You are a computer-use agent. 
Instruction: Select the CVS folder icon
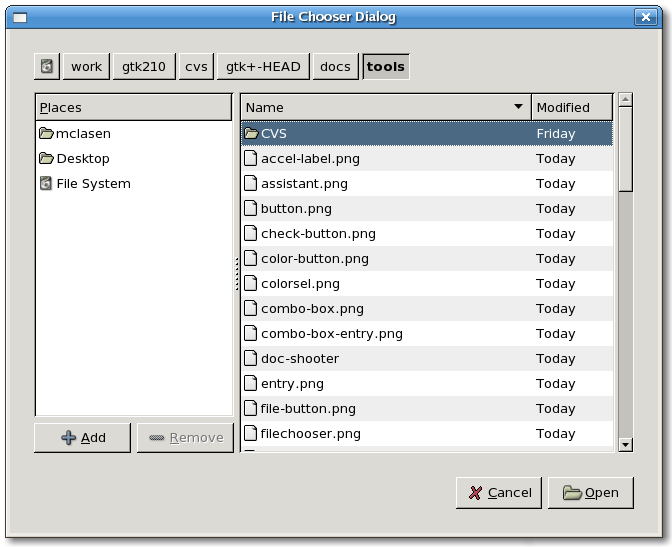(251, 134)
